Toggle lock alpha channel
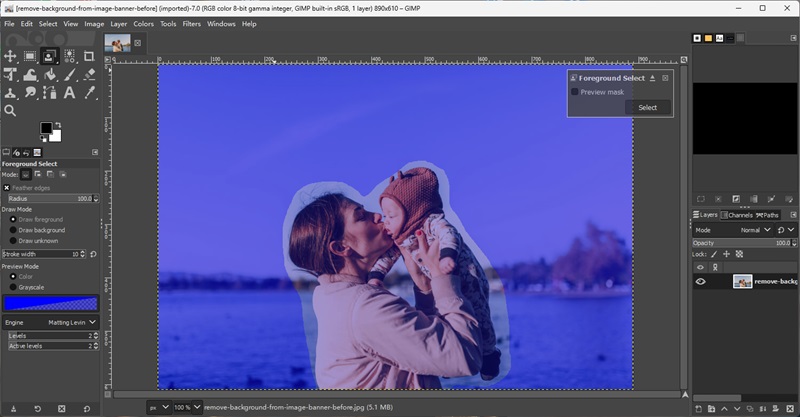Screen dimensions: 800x417 click(x=739, y=254)
